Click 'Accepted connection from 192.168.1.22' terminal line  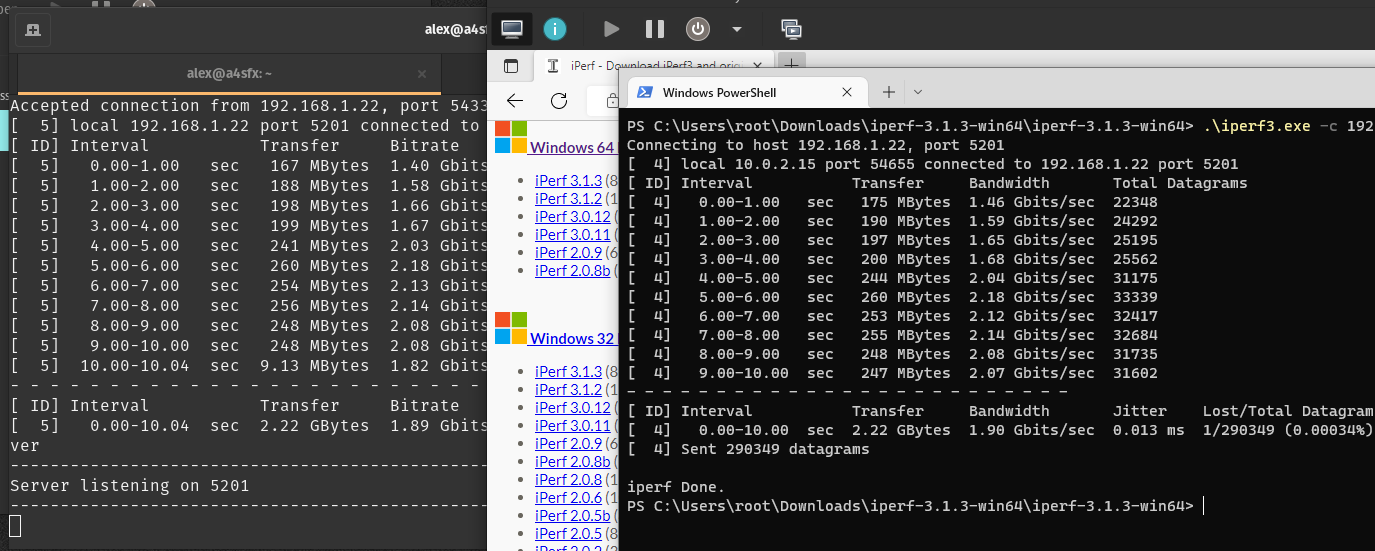point(248,105)
